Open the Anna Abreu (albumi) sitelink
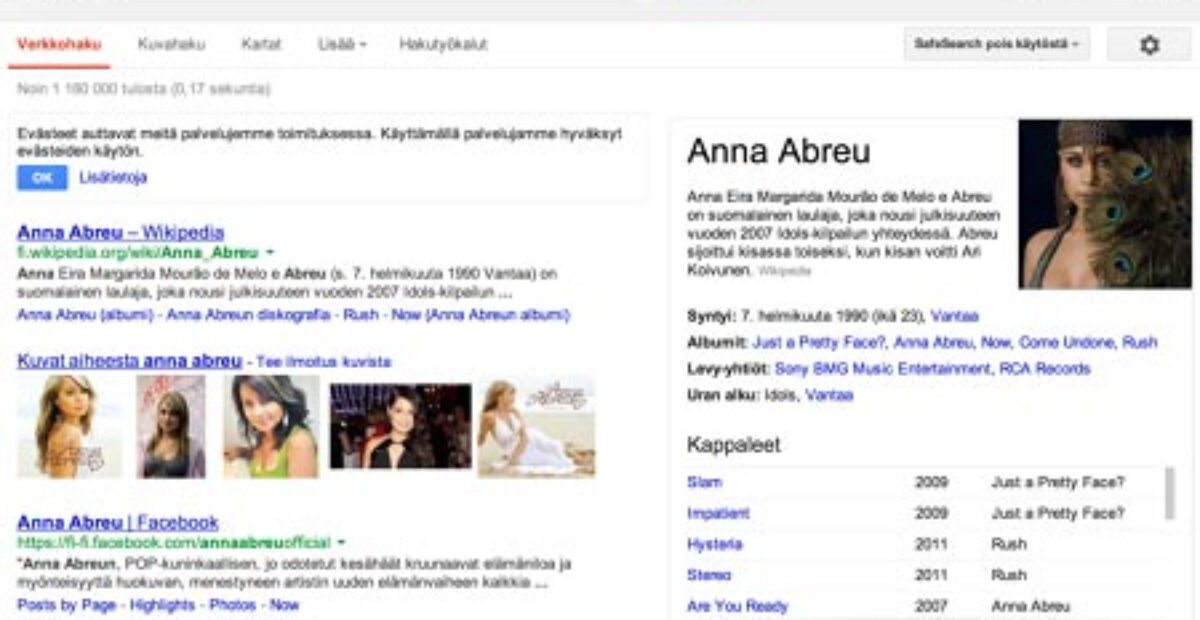1200x620 pixels. pos(87,315)
